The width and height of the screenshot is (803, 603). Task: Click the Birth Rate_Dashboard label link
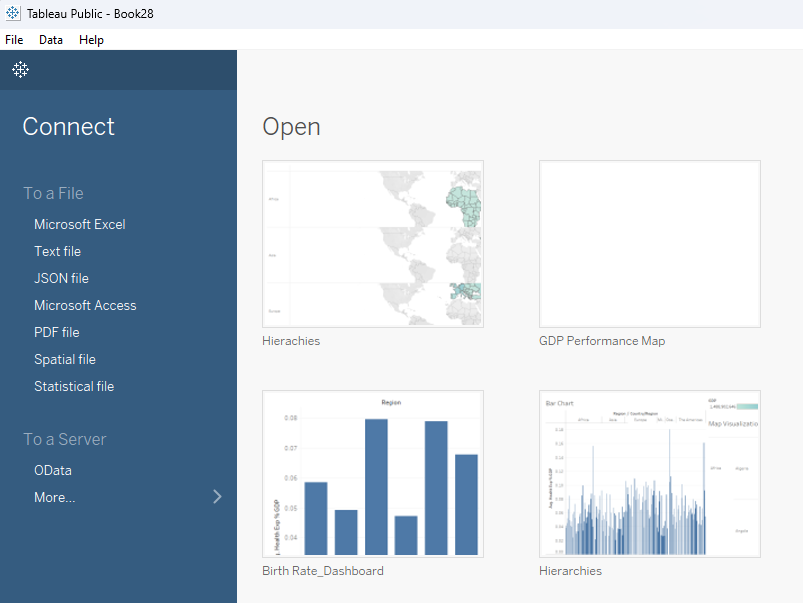[321, 570]
